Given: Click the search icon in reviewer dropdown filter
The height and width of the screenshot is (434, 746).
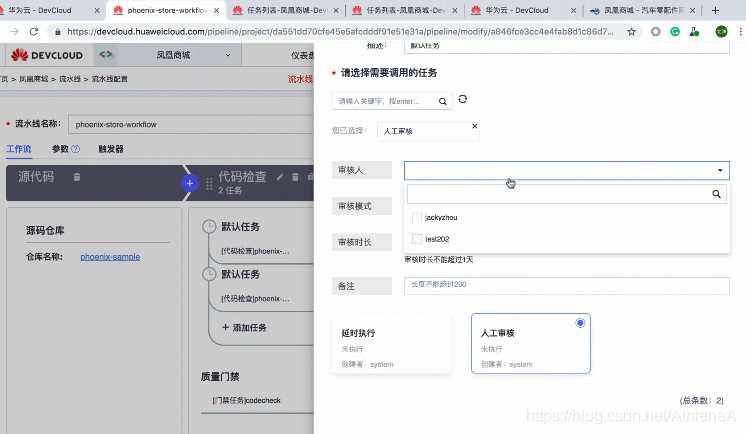Looking at the screenshot, I should tap(716, 194).
